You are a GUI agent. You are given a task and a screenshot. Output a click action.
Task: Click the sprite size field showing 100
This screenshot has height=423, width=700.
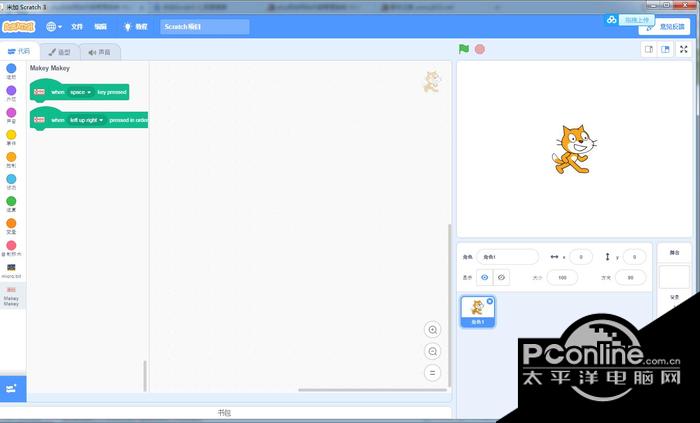[x=562, y=278]
